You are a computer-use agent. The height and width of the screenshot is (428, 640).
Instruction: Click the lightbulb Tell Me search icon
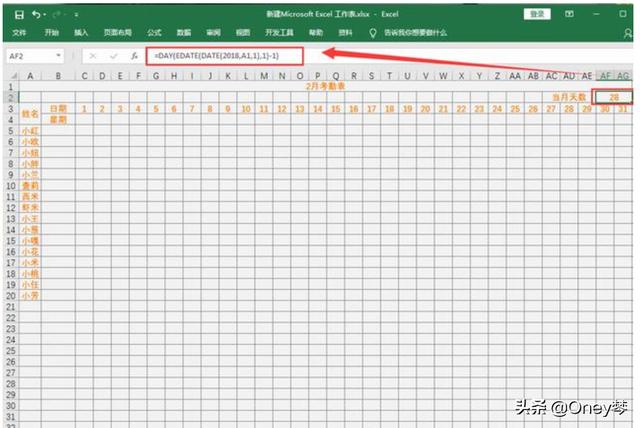coord(373,33)
